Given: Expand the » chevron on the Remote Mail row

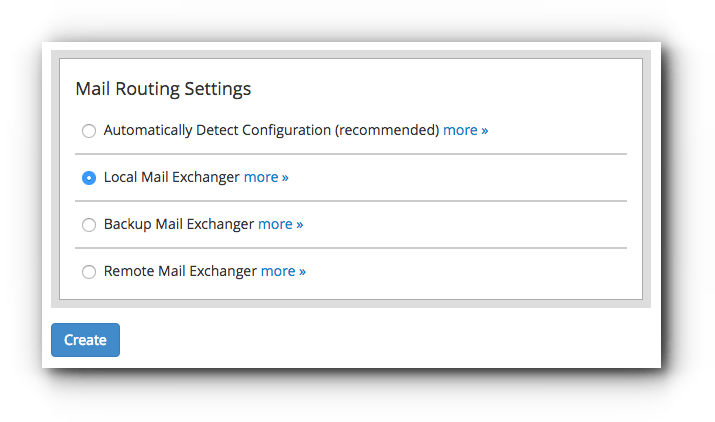Looking at the screenshot, I should point(302,272).
